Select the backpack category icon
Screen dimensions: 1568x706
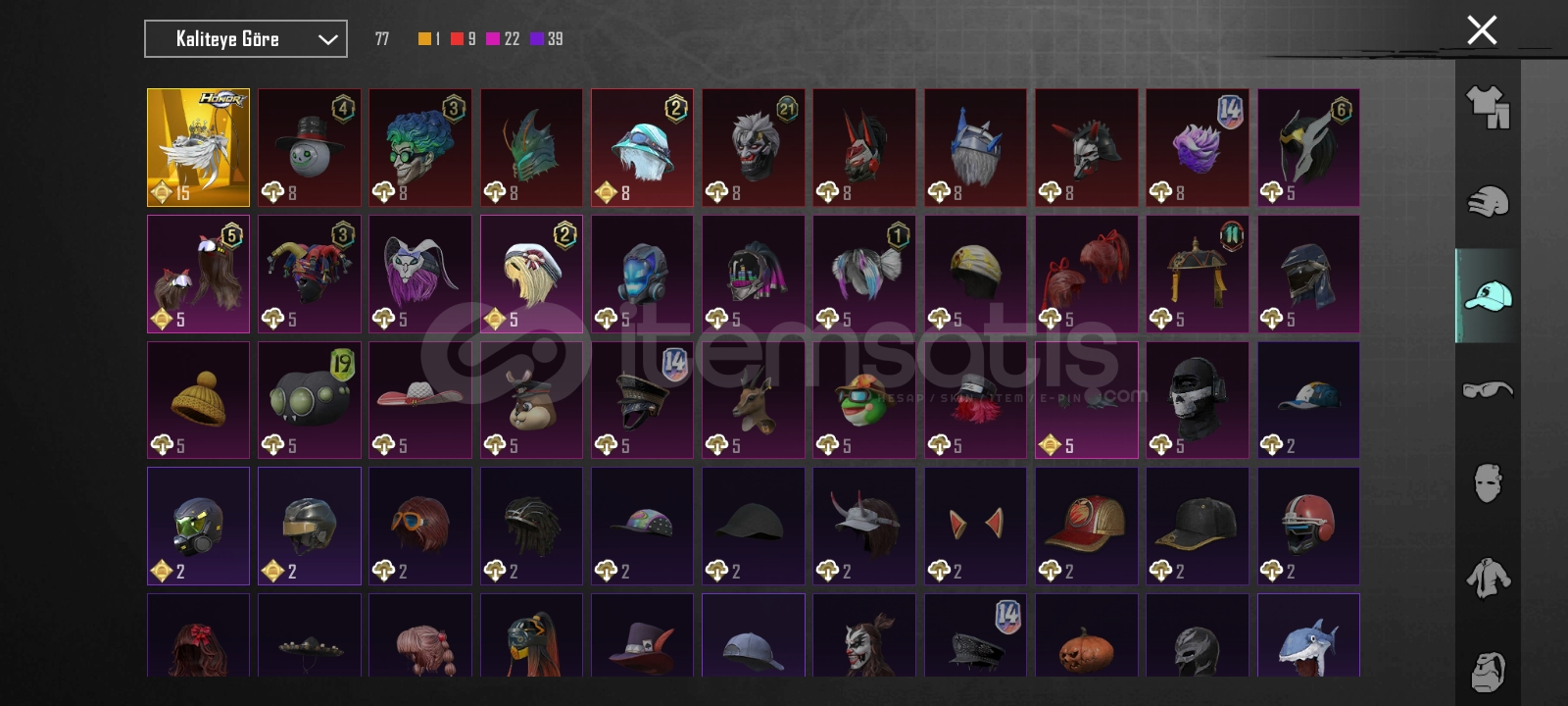1488,672
